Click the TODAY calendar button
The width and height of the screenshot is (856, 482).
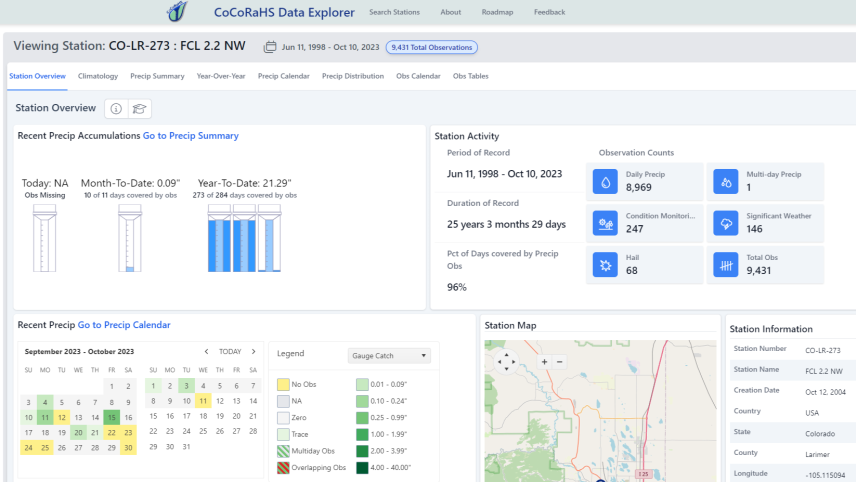click(x=230, y=352)
